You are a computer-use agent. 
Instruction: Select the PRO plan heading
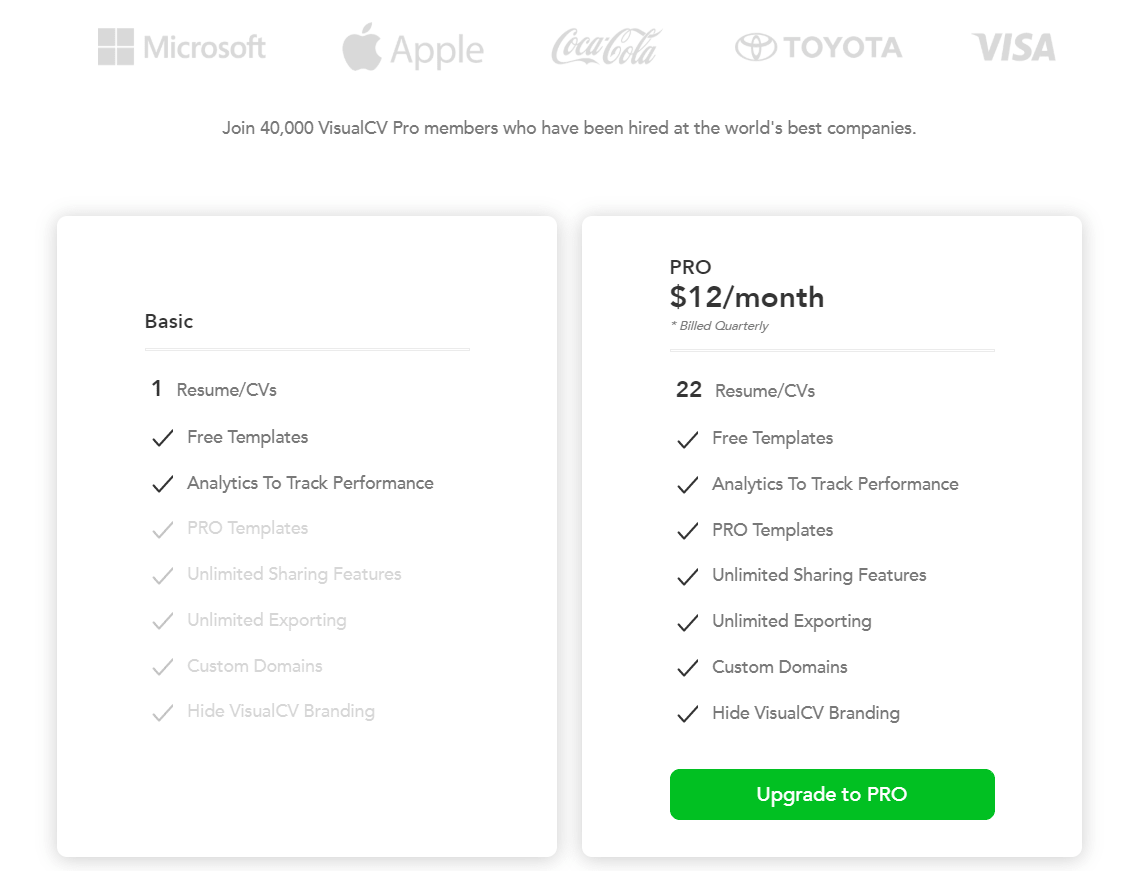click(689, 267)
